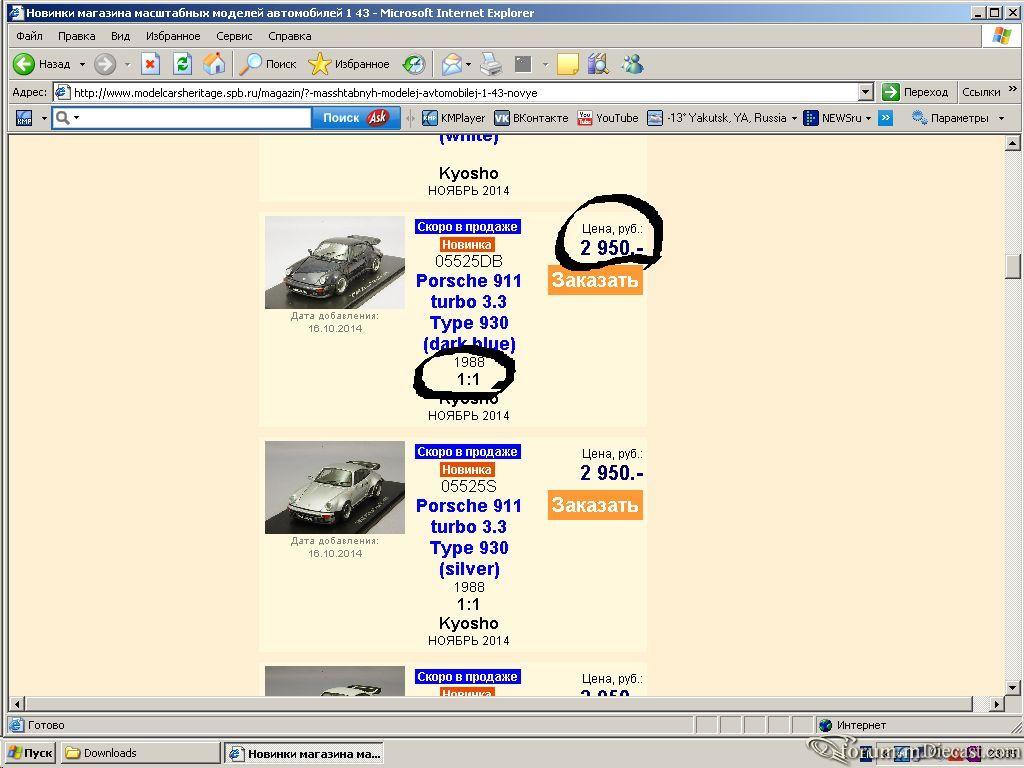
Task: Click the toolbar chevron for more buttons
Action: pos(885,118)
